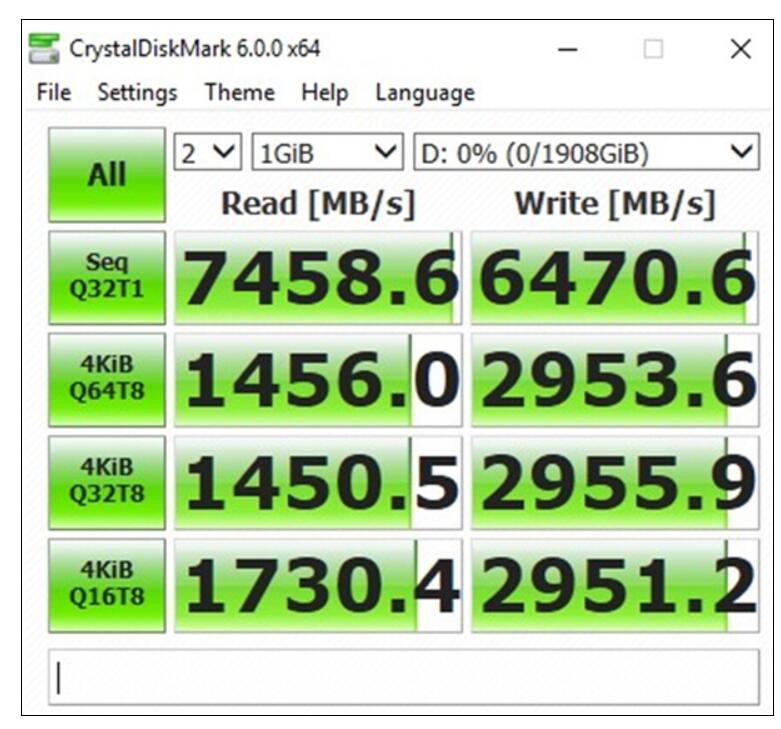Viewport: 781px width, 729px height.
Task: Click the Q16T8 write result 2951.2
Action: click(615, 586)
